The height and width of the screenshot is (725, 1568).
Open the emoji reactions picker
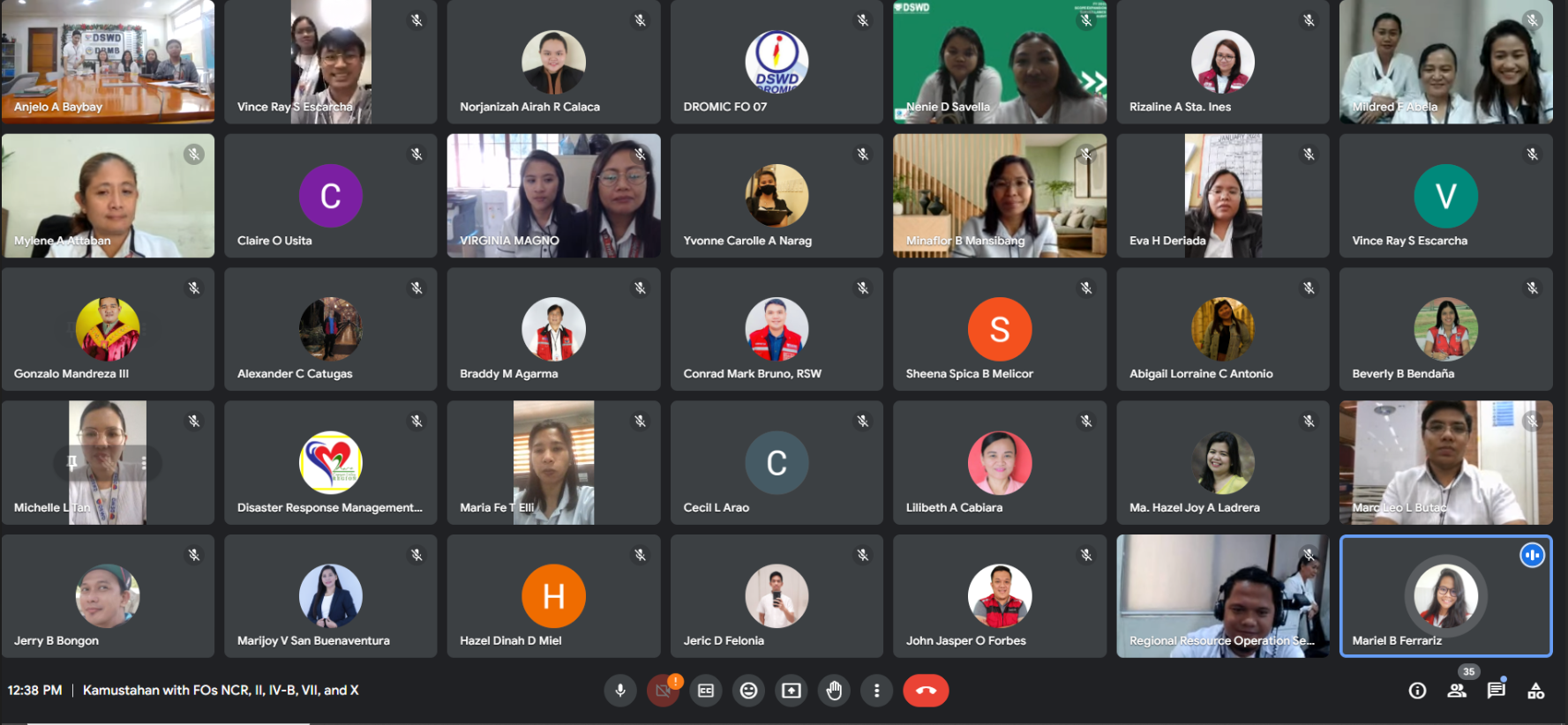(748, 691)
